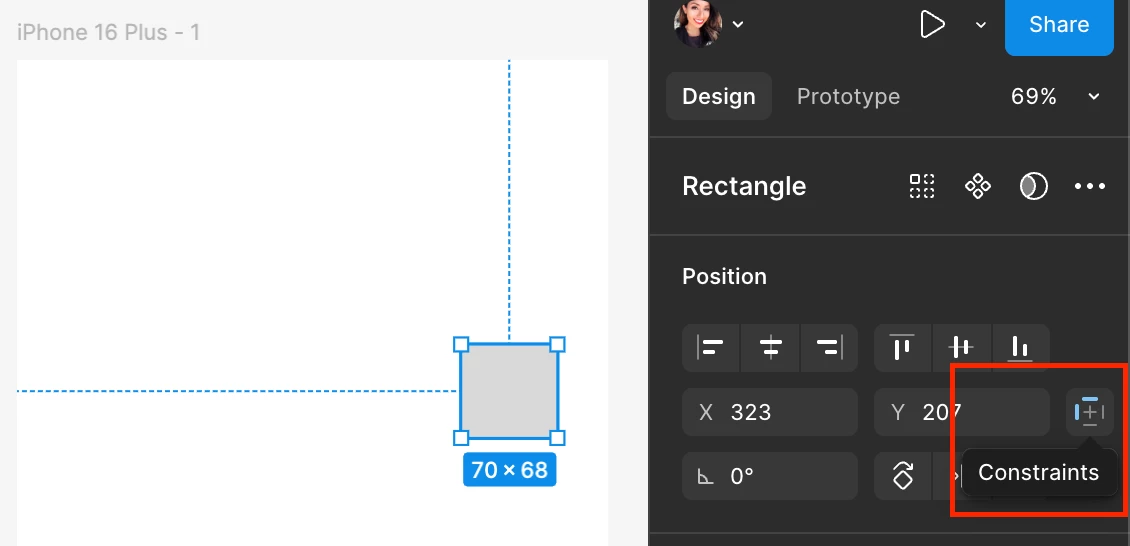
Task: Switch to the Design tab
Action: click(719, 97)
